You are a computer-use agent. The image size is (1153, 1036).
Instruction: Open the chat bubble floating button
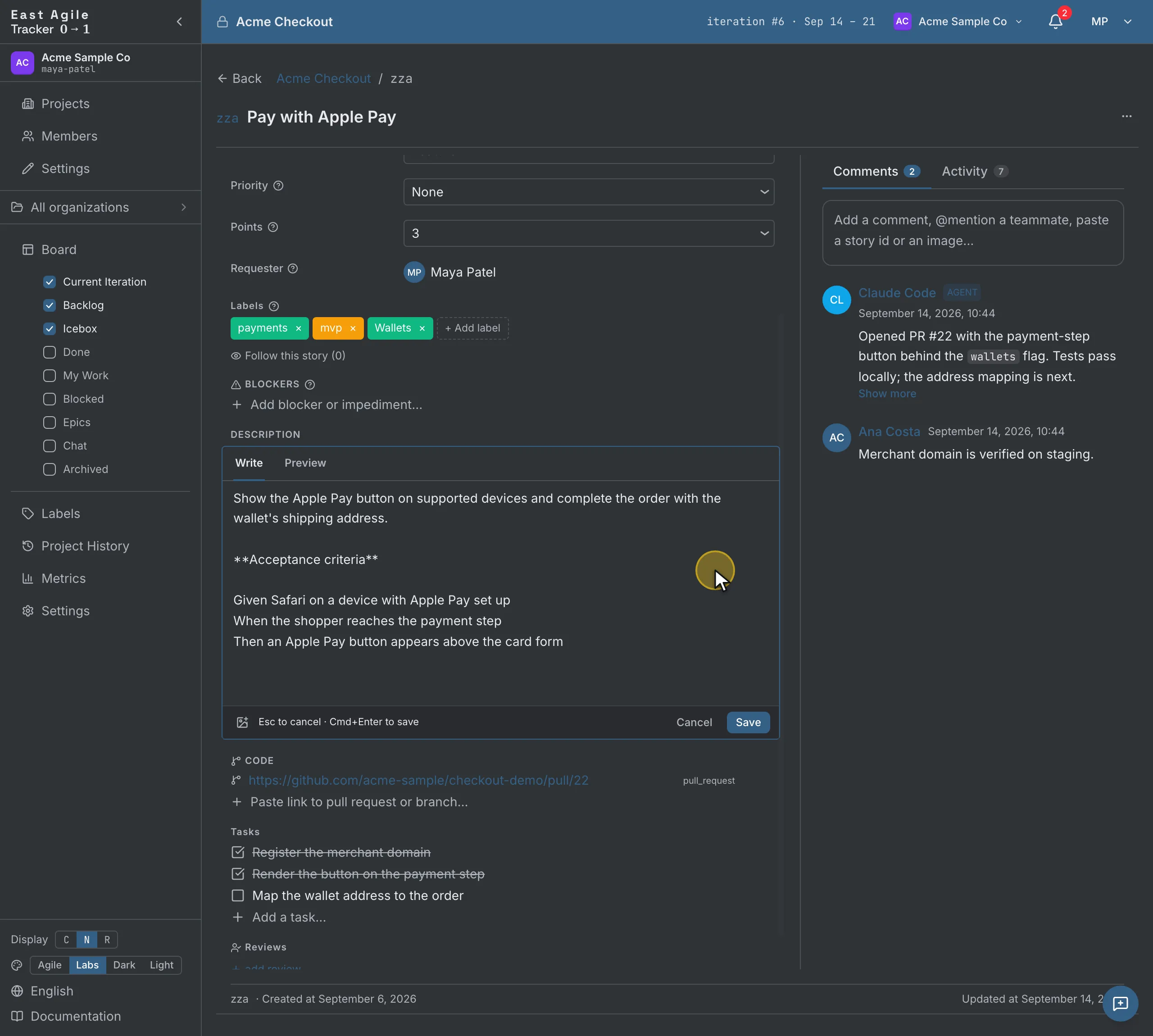tap(1120, 1004)
